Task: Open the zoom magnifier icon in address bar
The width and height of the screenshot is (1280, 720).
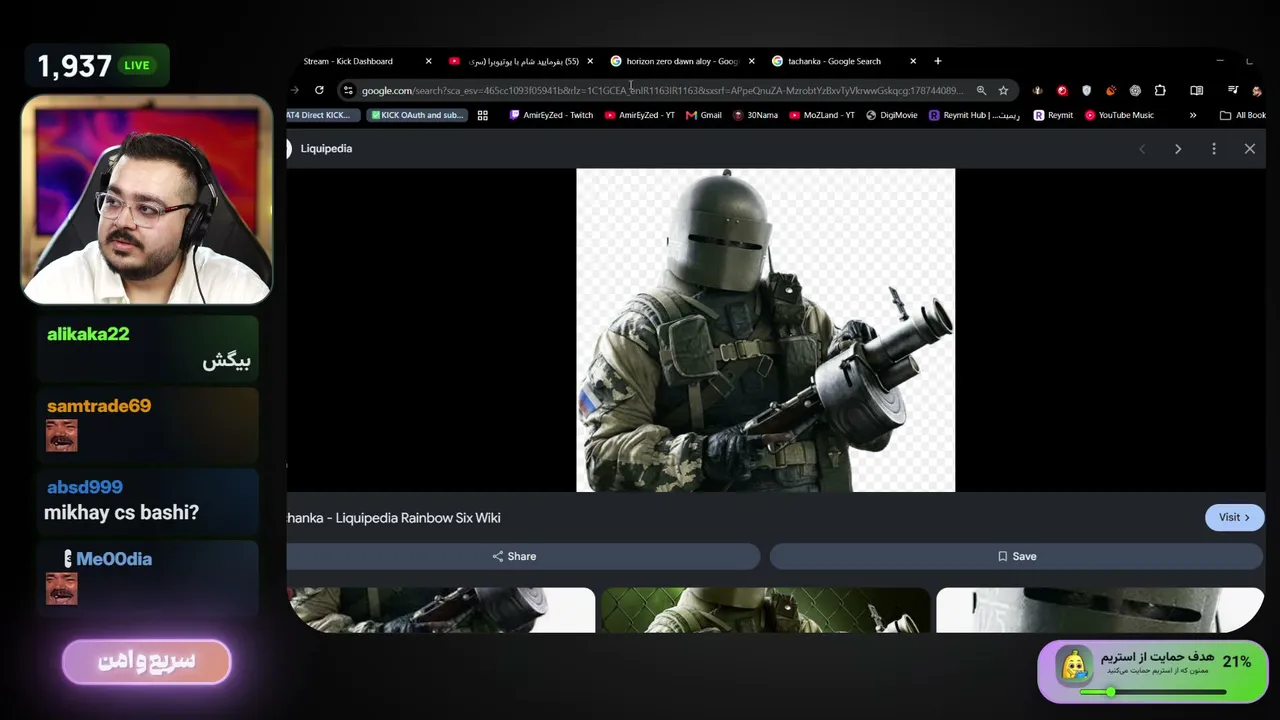Action: point(981,90)
